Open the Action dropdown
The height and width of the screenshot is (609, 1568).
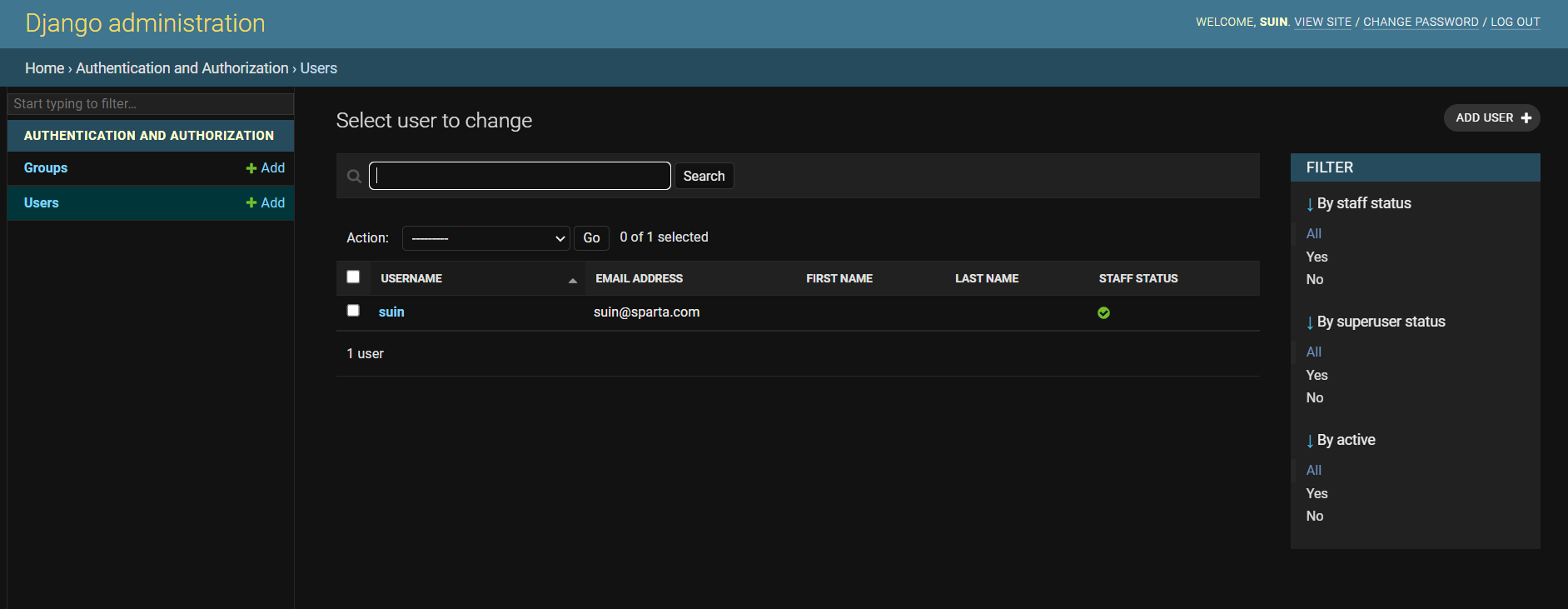[x=486, y=238]
